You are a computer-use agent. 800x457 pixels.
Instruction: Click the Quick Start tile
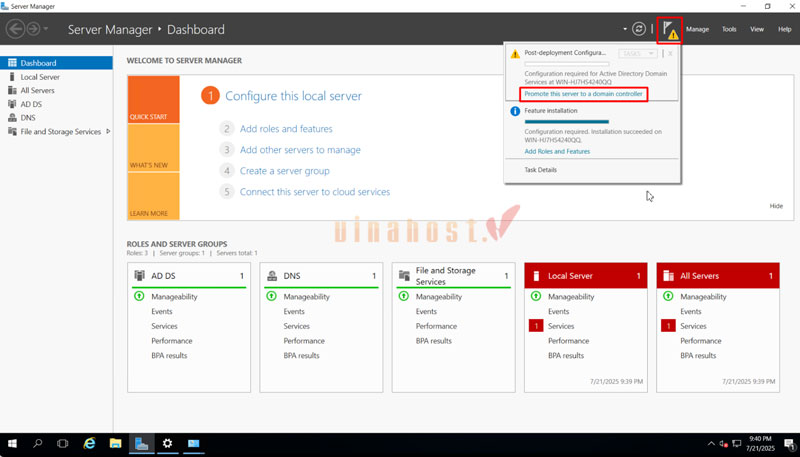click(x=154, y=99)
